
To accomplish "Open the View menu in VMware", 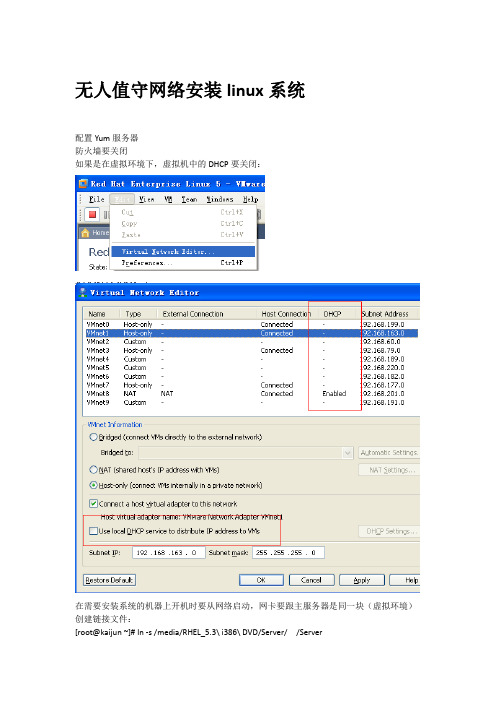I will (x=146, y=199).
